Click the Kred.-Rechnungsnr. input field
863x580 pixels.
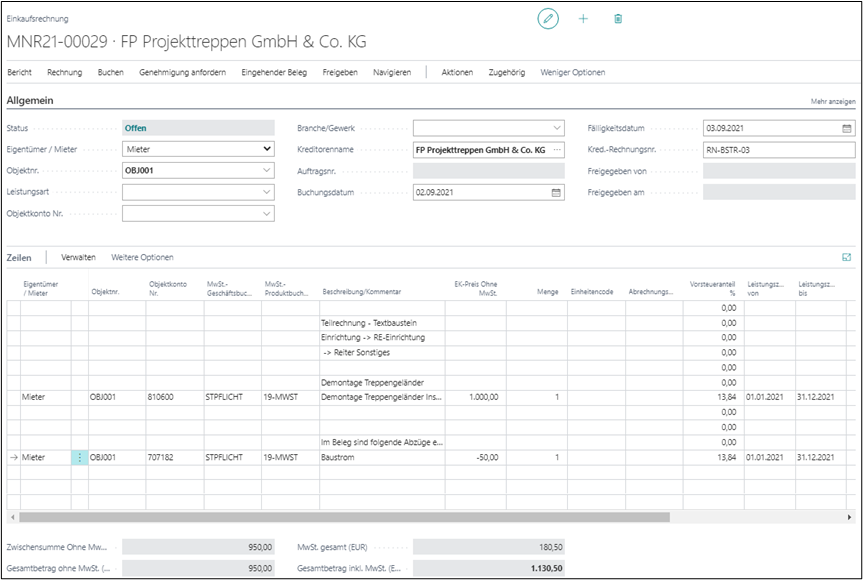click(778, 150)
